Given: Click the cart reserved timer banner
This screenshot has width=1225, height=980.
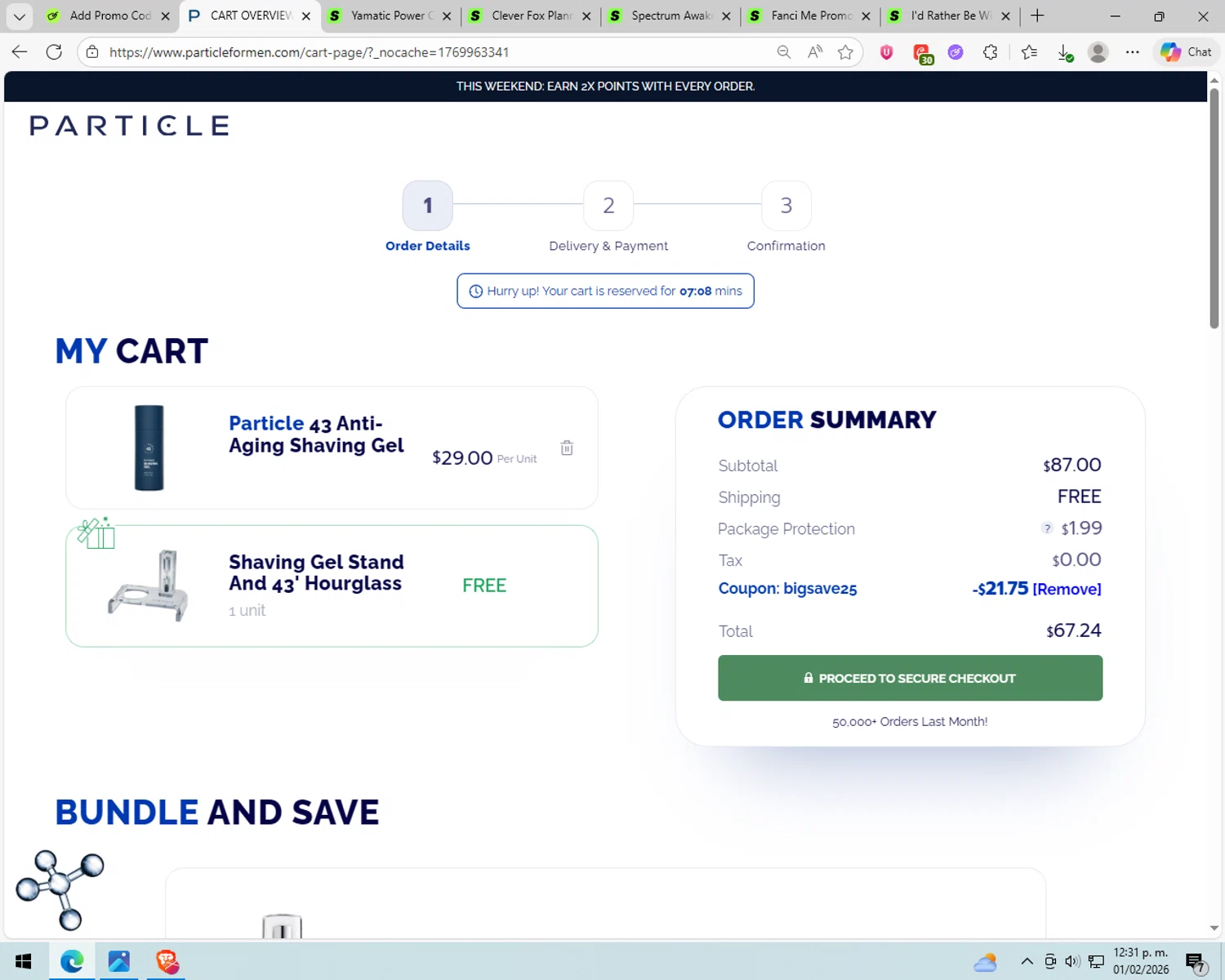Looking at the screenshot, I should pyautogui.click(x=605, y=291).
